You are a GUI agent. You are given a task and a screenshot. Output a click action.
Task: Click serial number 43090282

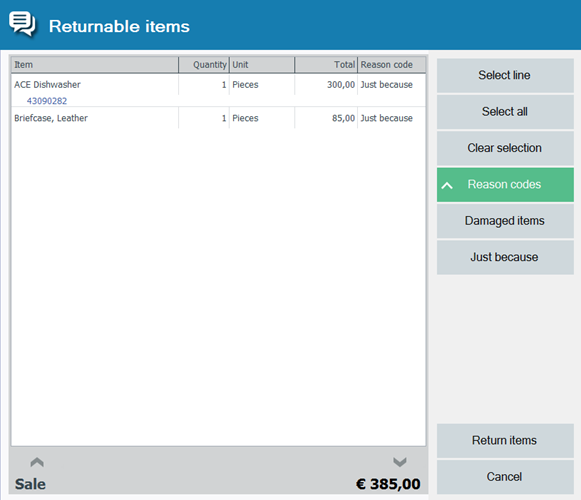click(x=47, y=101)
